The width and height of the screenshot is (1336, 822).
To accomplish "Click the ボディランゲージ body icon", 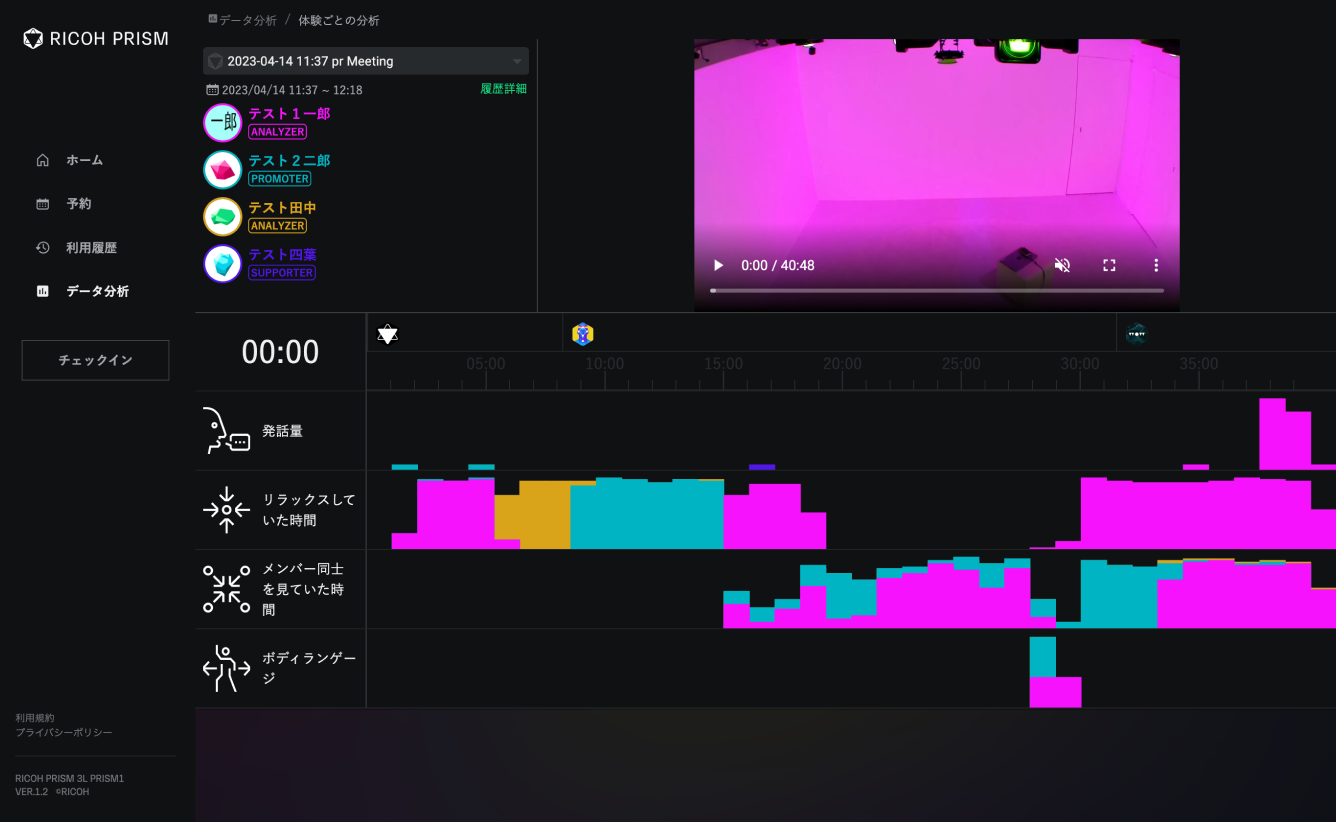I will pos(226,669).
